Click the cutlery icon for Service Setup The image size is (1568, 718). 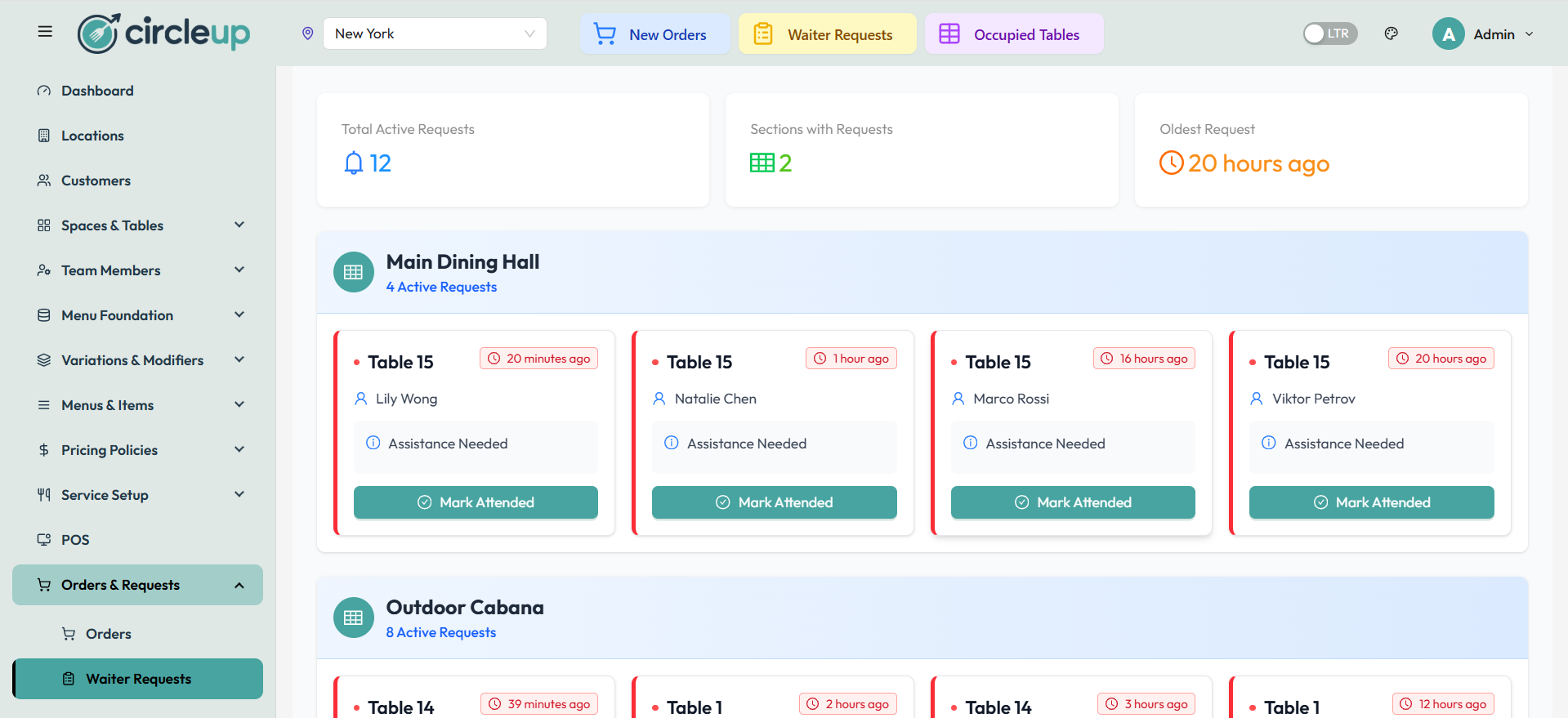[44, 494]
